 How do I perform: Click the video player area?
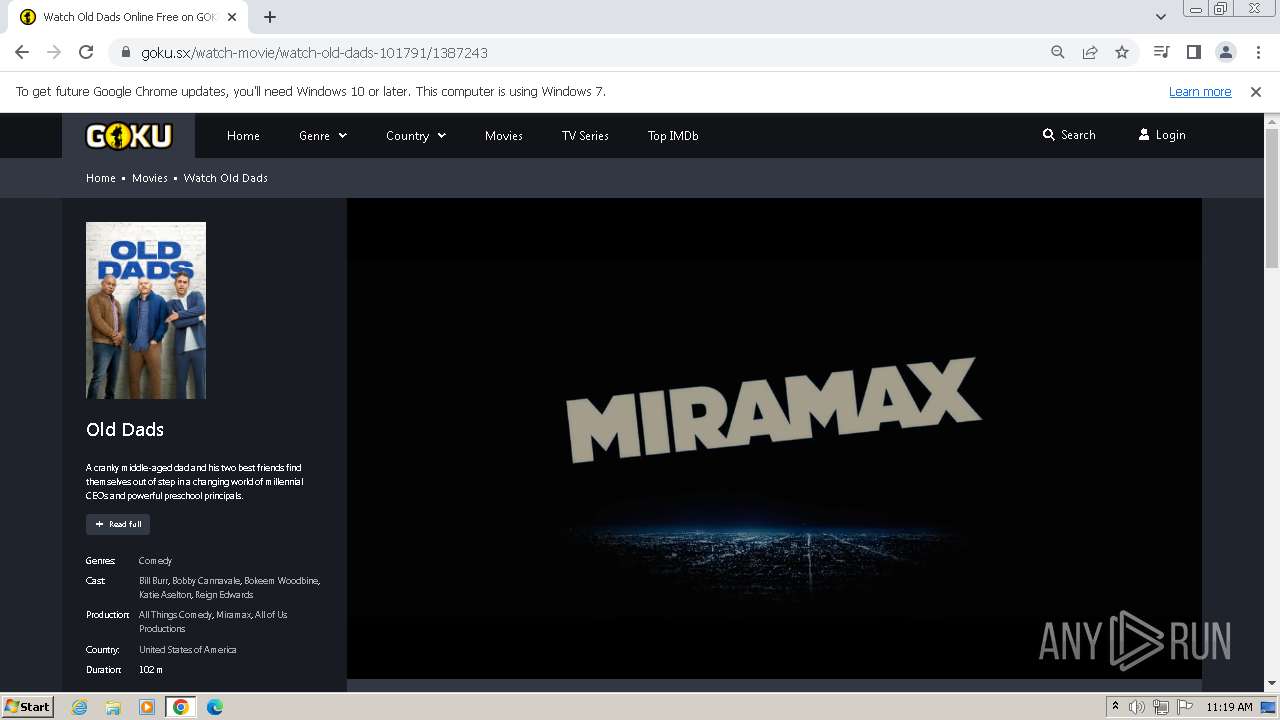[x=774, y=438]
